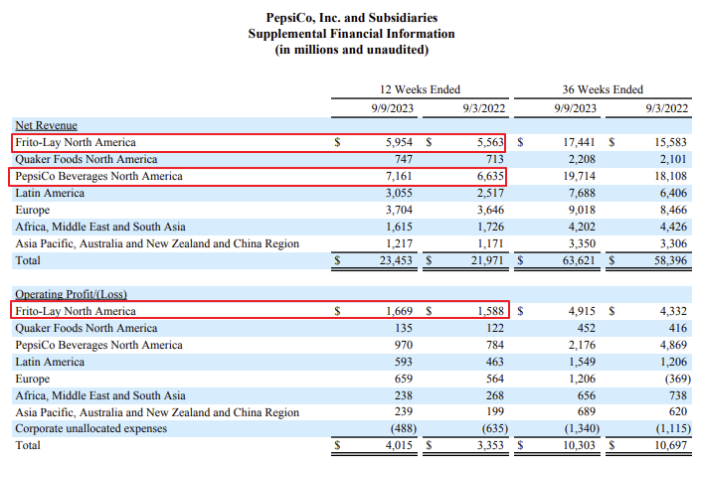
Task: Click the PepsiCo Beverages revenue value 7,161
Action: 399,176
